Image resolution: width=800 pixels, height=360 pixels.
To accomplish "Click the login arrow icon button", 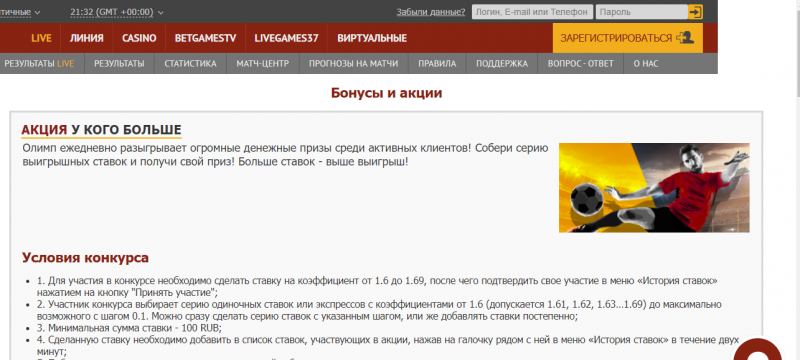I will coord(695,12).
